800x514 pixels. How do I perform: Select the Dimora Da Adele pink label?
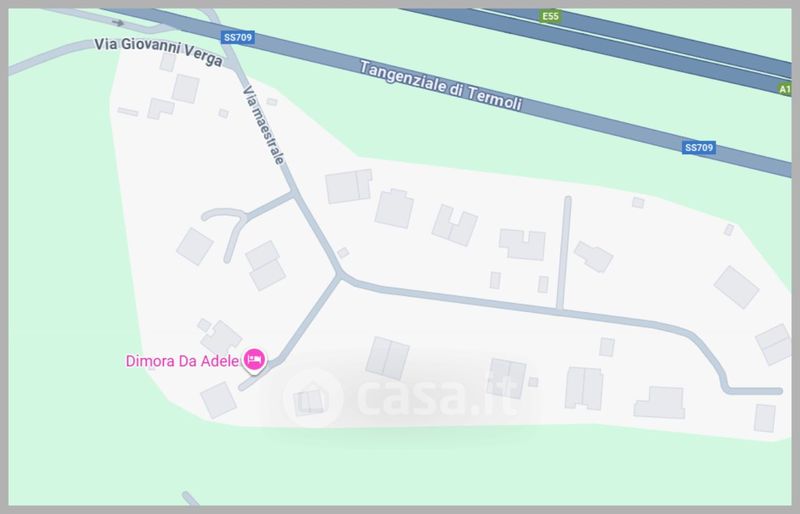click(x=182, y=361)
